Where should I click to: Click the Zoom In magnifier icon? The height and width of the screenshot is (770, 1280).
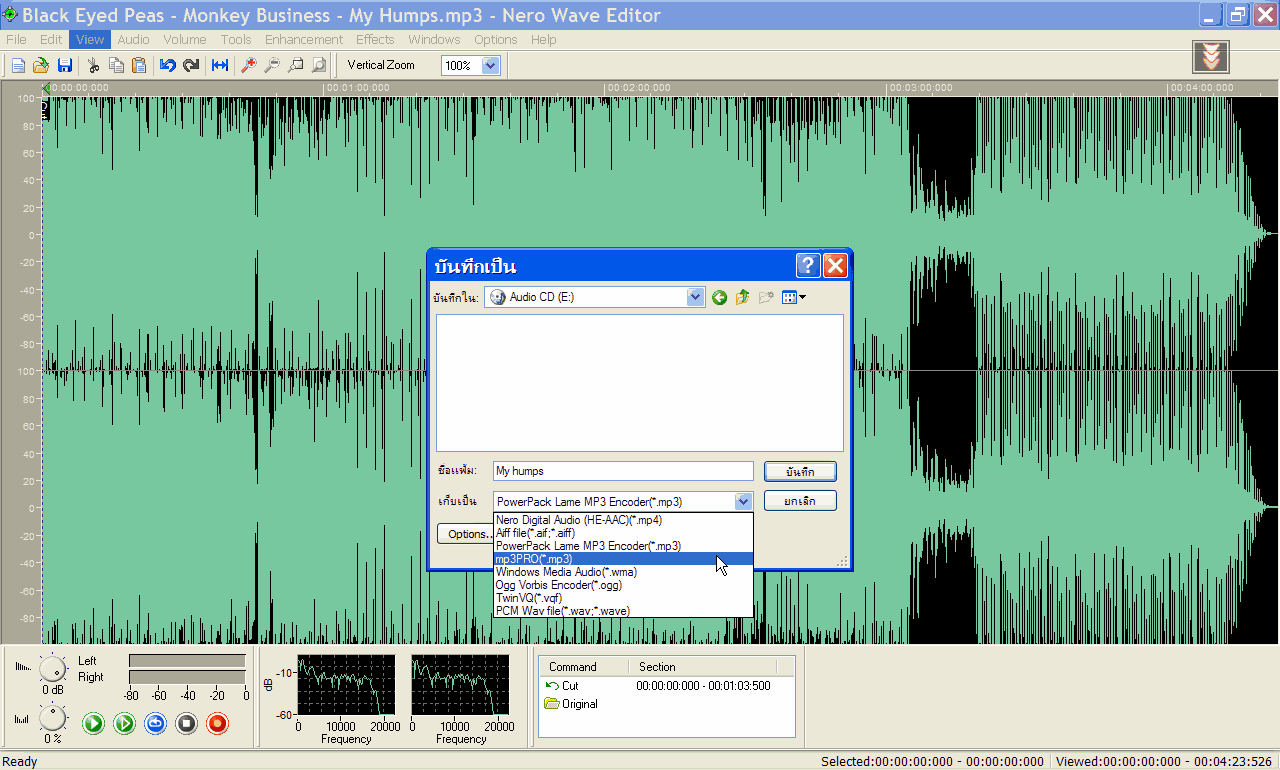point(249,65)
